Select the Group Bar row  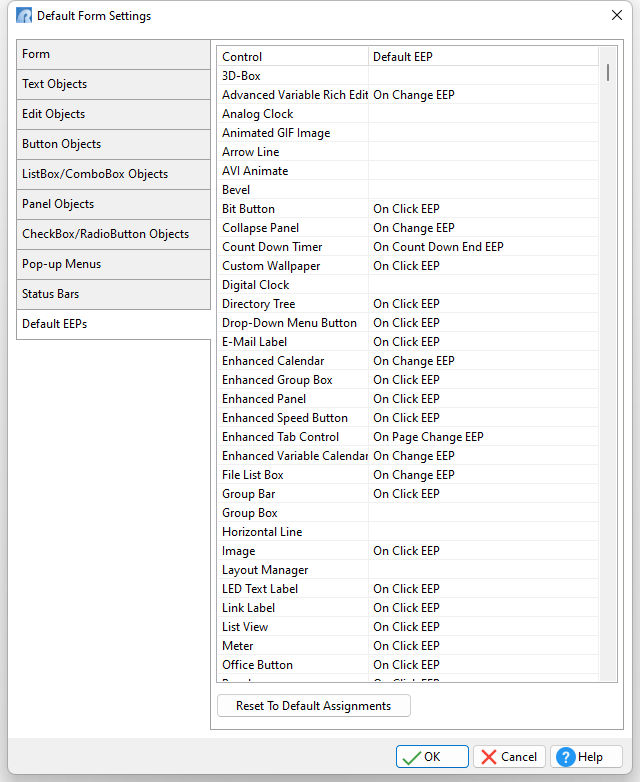coord(408,494)
